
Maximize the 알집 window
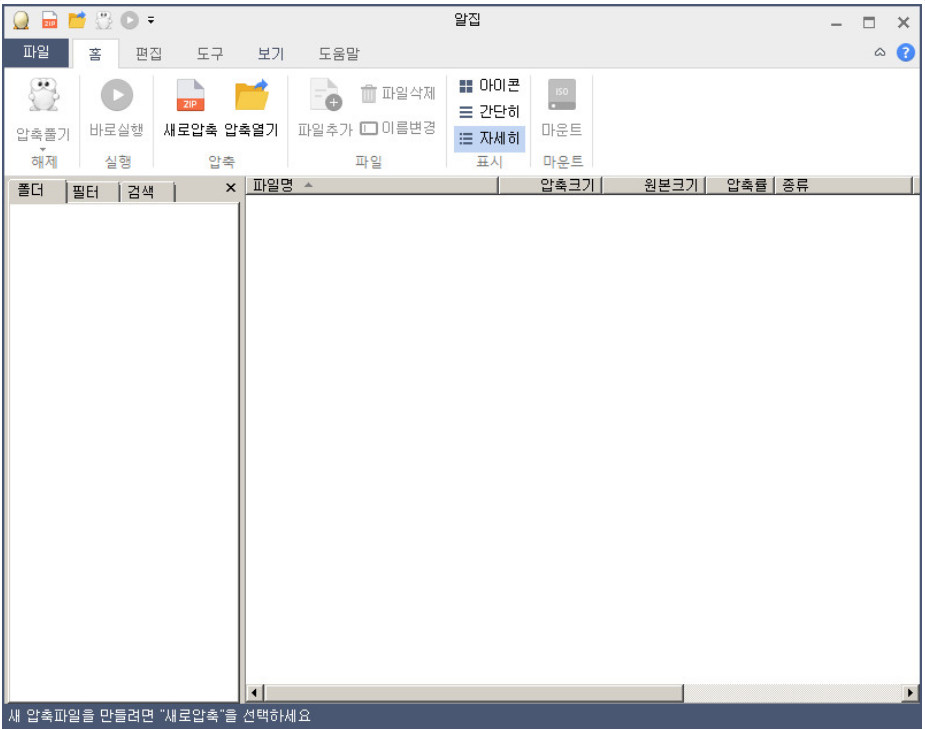click(869, 23)
